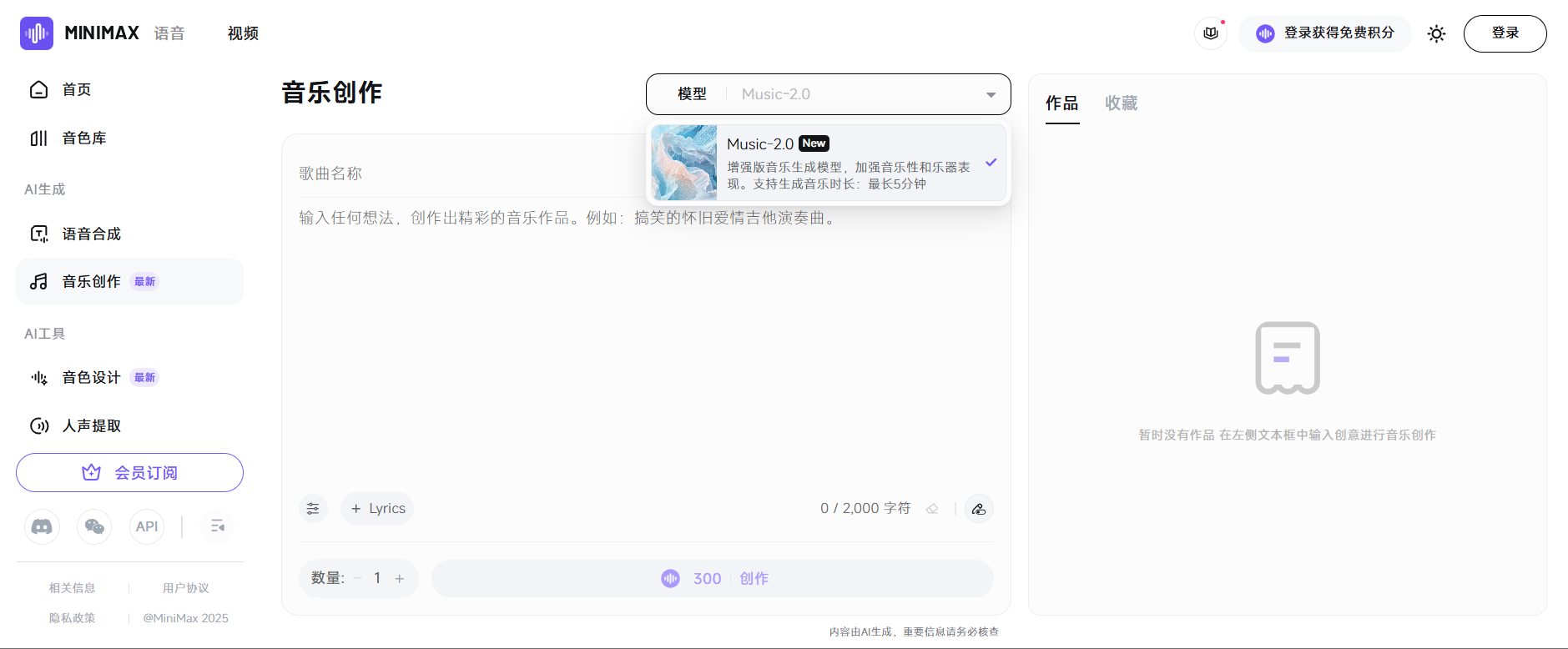Open the Discord icon link
1568x649 pixels.
[42, 526]
